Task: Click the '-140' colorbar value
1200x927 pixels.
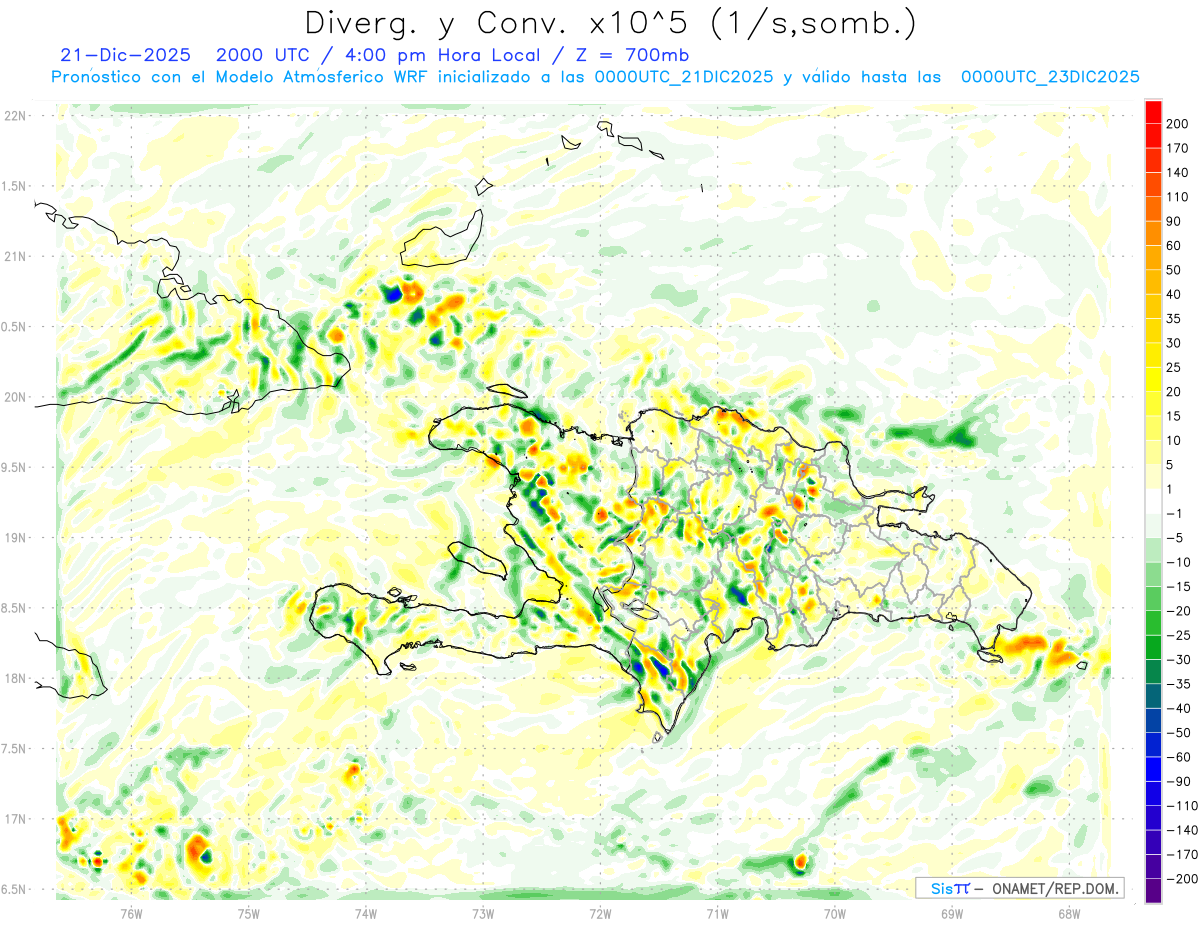Action: [x=1183, y=831]
